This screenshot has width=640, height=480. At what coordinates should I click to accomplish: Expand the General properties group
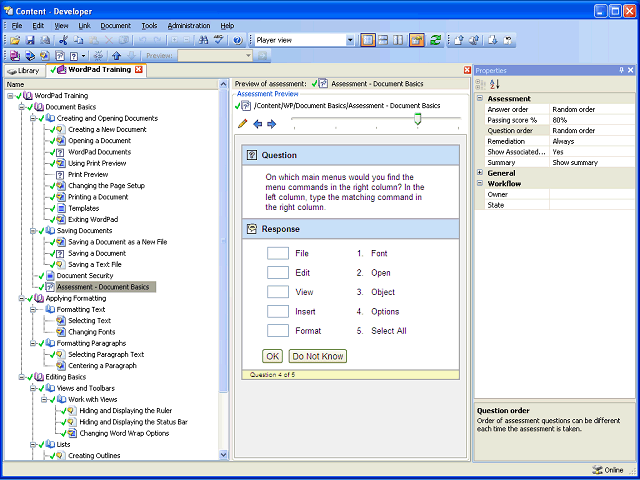tap(480, 173)
